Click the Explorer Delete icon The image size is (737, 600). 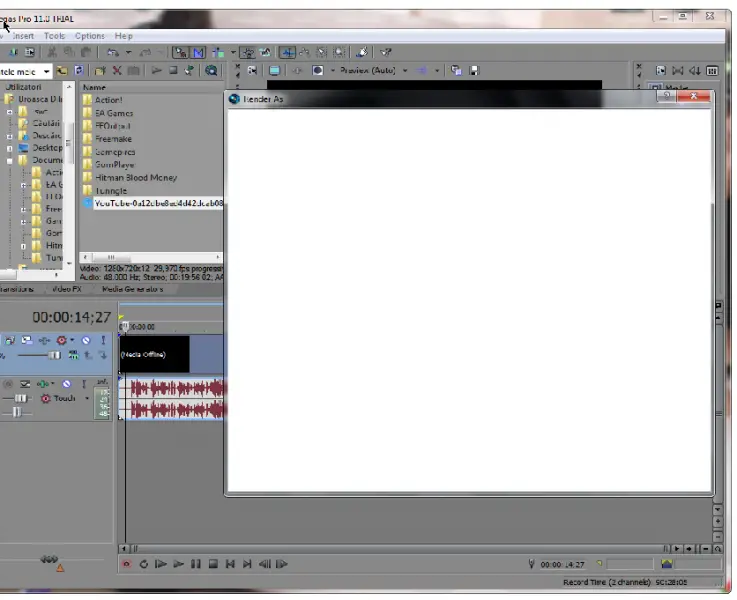pyautogui.click(x=117, y=70)
